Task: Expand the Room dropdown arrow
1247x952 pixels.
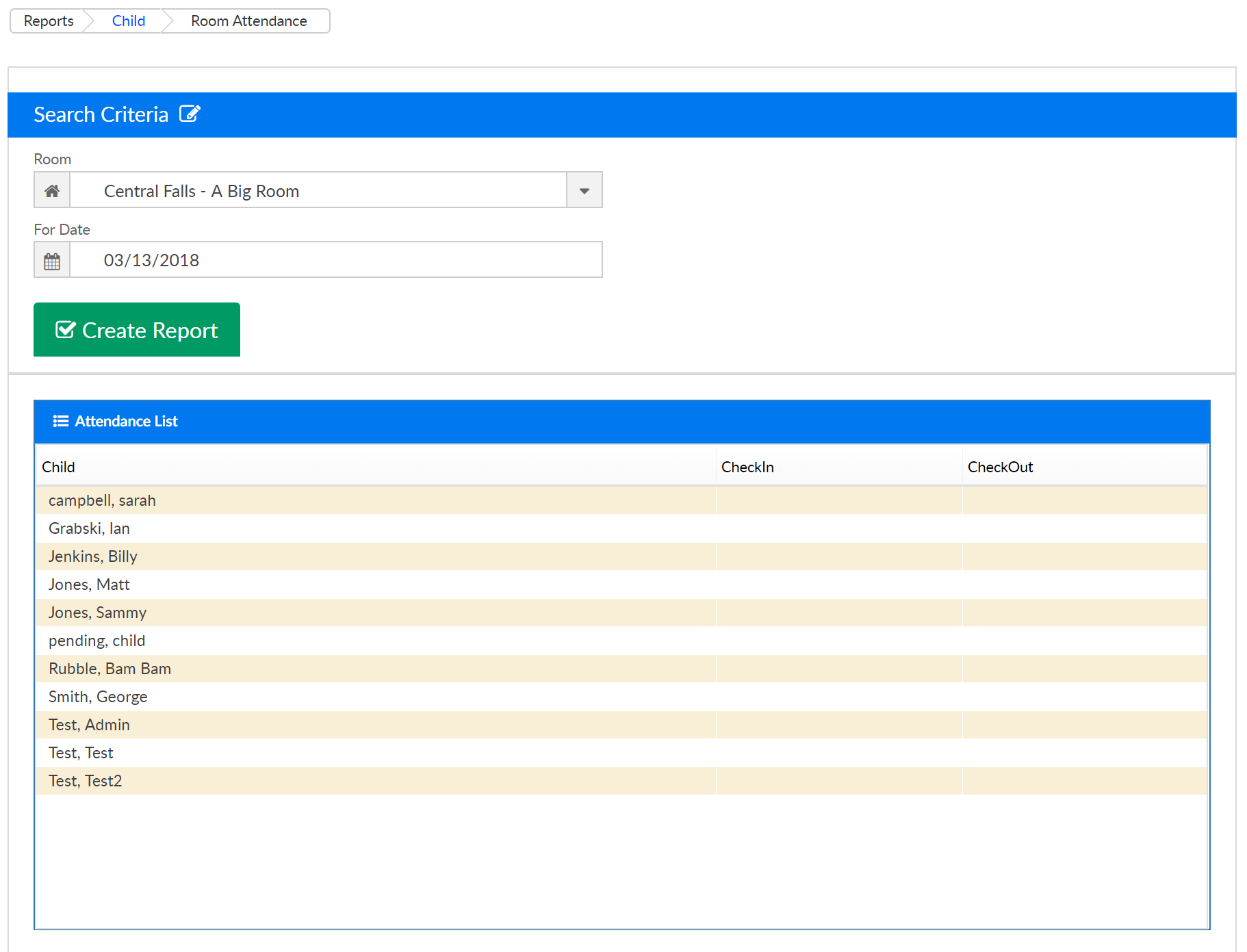Action: [x=584, y=190]
